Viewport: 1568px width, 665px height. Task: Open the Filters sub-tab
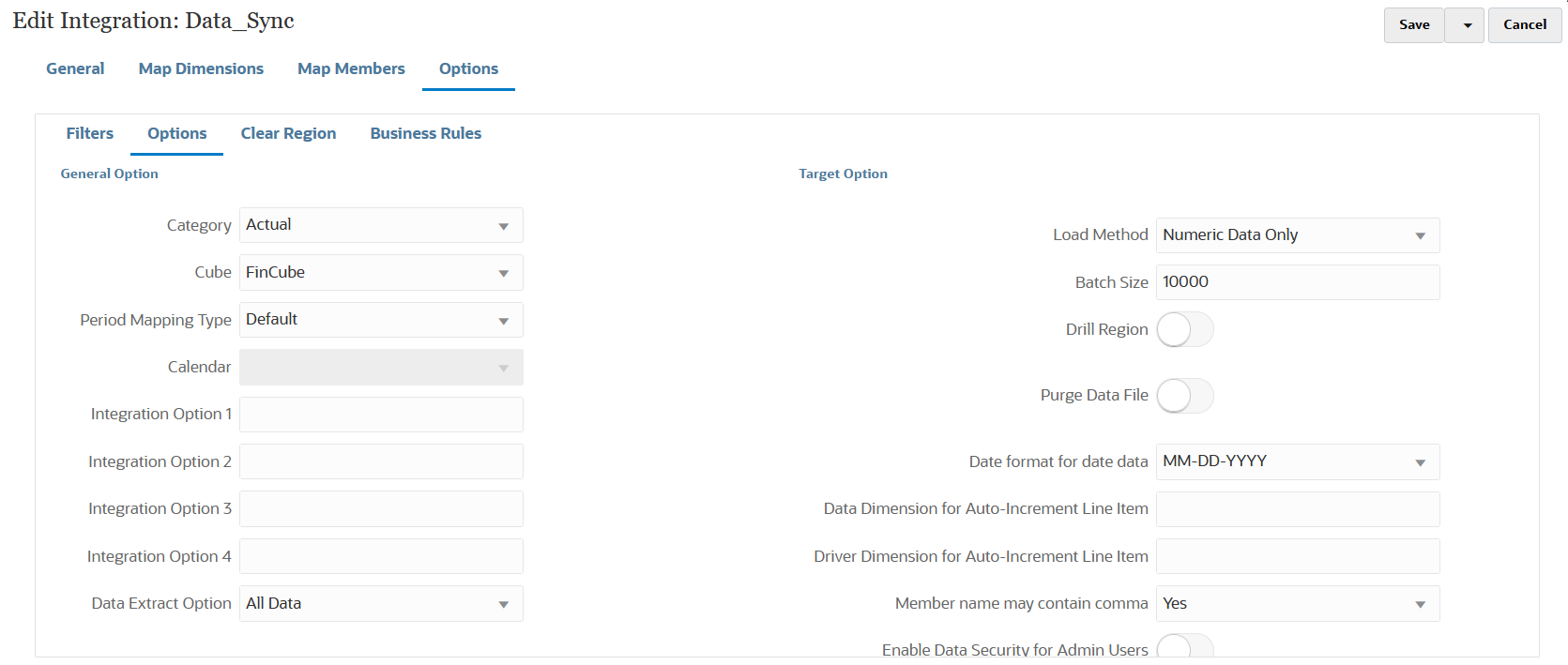(x=89, y=133)
